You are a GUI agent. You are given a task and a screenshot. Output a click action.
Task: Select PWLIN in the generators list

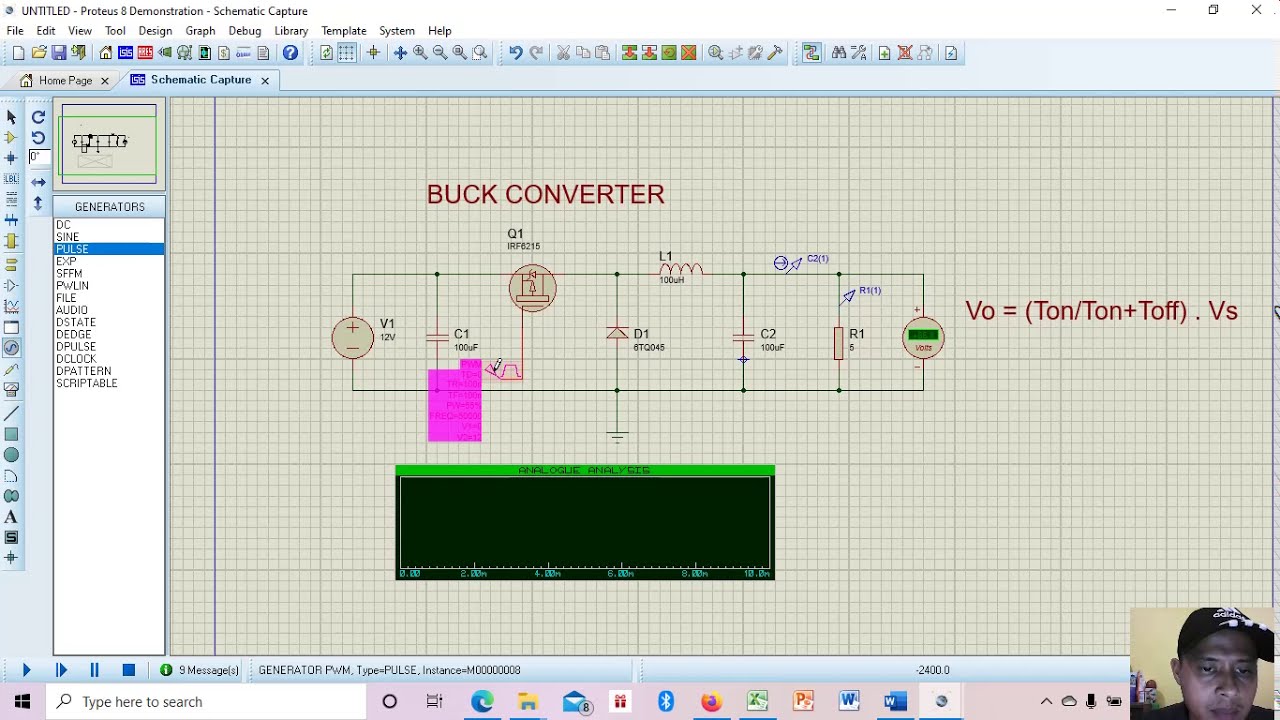[x=109, y=286]
